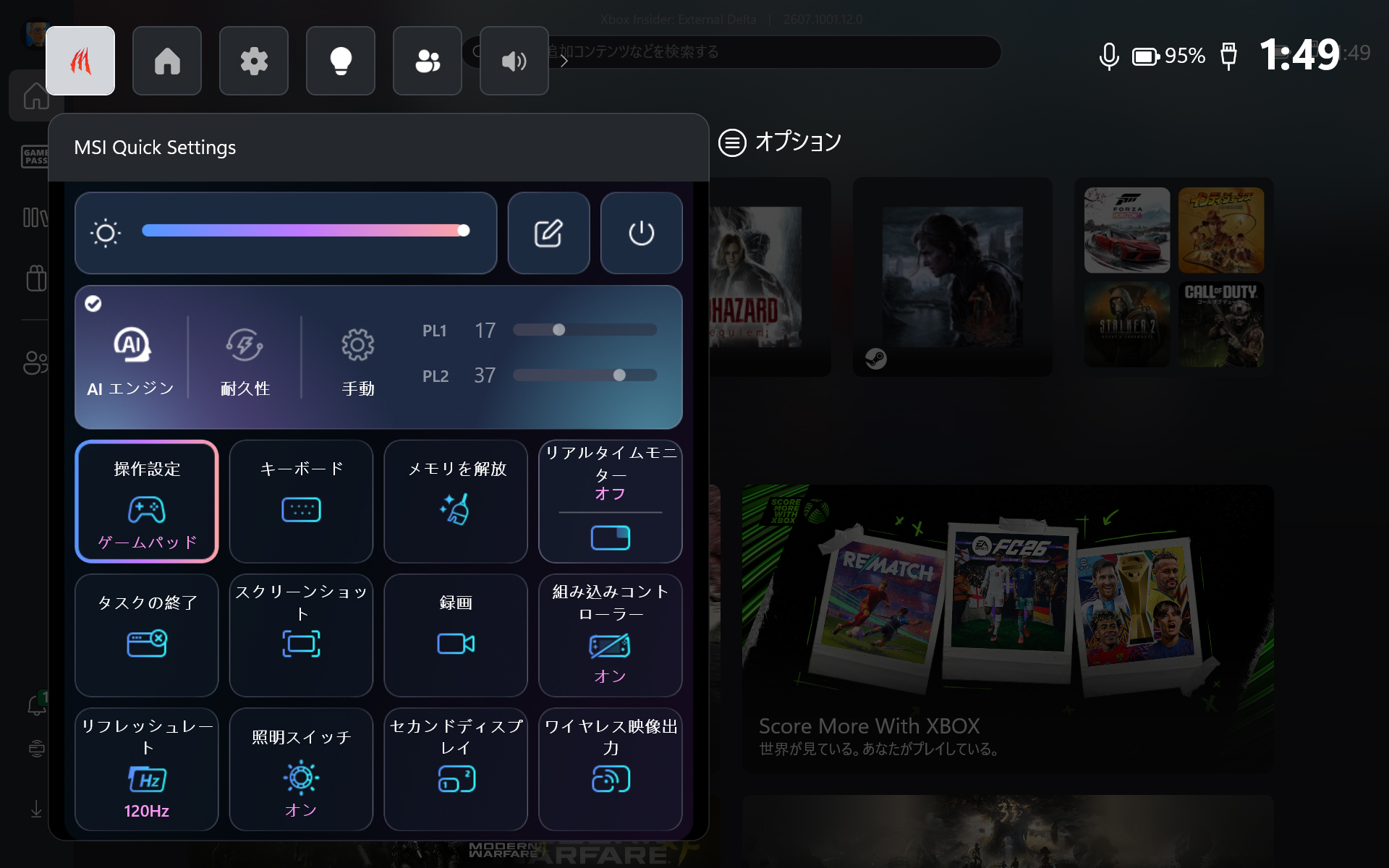
Task: Open the MSI dragon tab
Action: click(80, 61)
